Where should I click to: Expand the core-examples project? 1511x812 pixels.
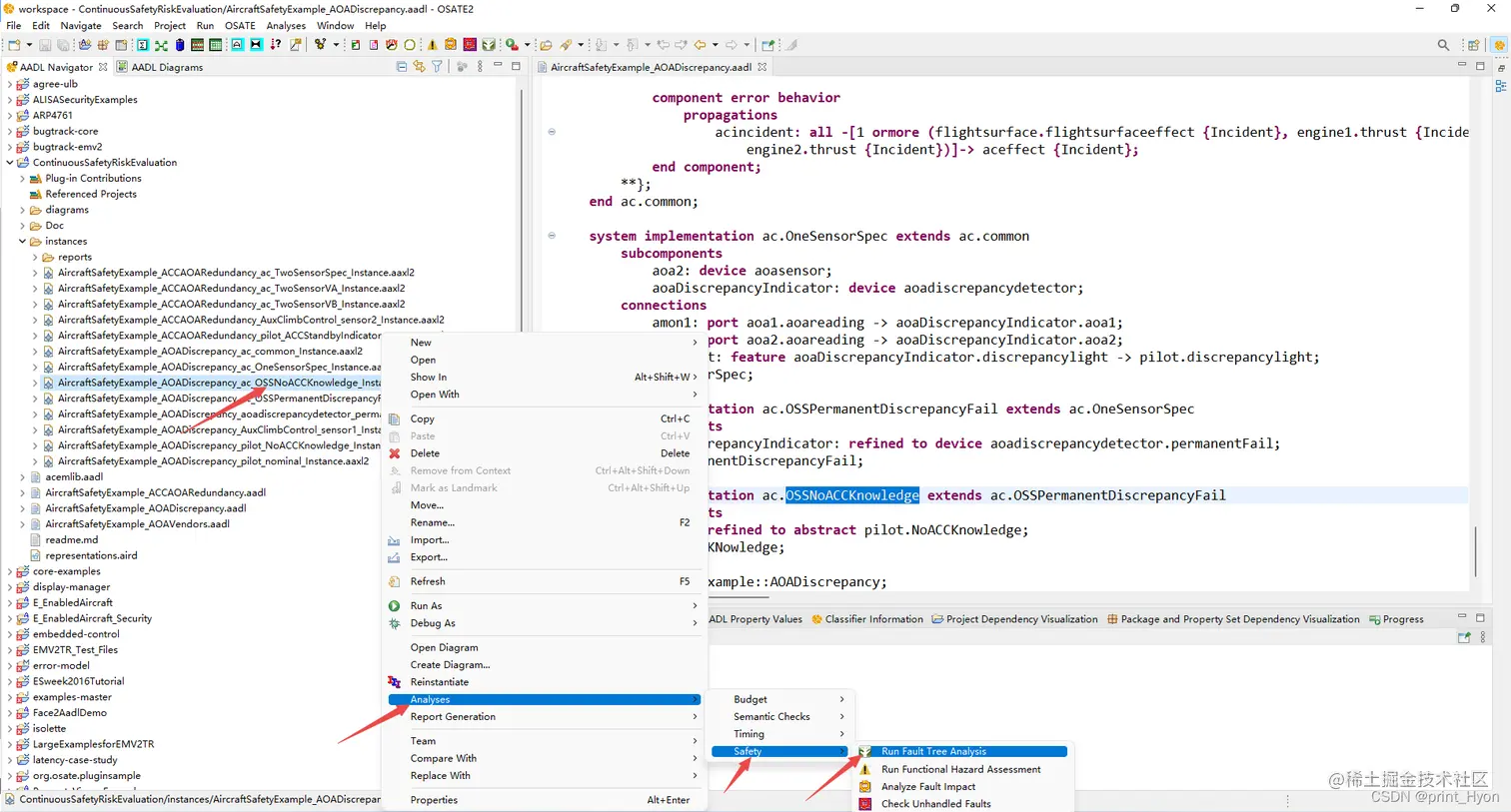tap(10, 571)
